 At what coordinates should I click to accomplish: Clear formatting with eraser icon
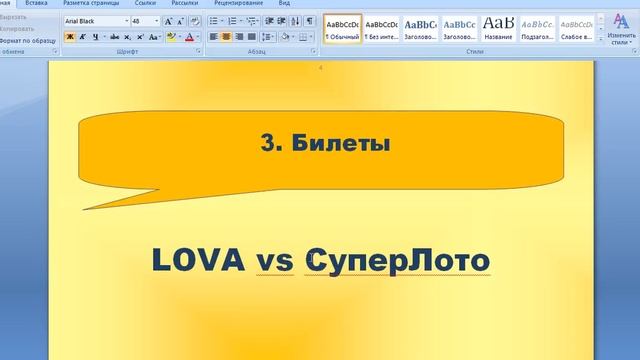(195, 21)
